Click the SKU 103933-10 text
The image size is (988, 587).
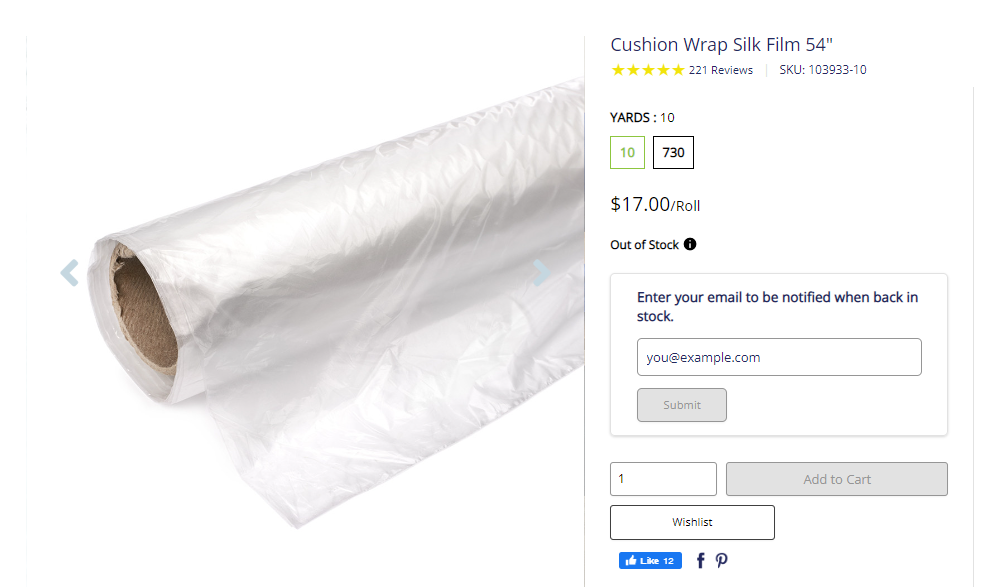(x=823, y=70)
